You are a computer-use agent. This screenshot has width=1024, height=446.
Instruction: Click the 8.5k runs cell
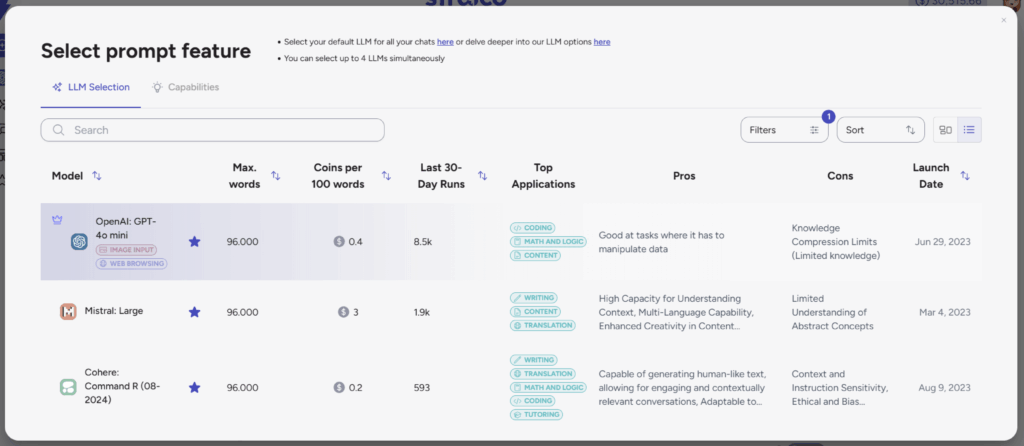click(423, 242)
